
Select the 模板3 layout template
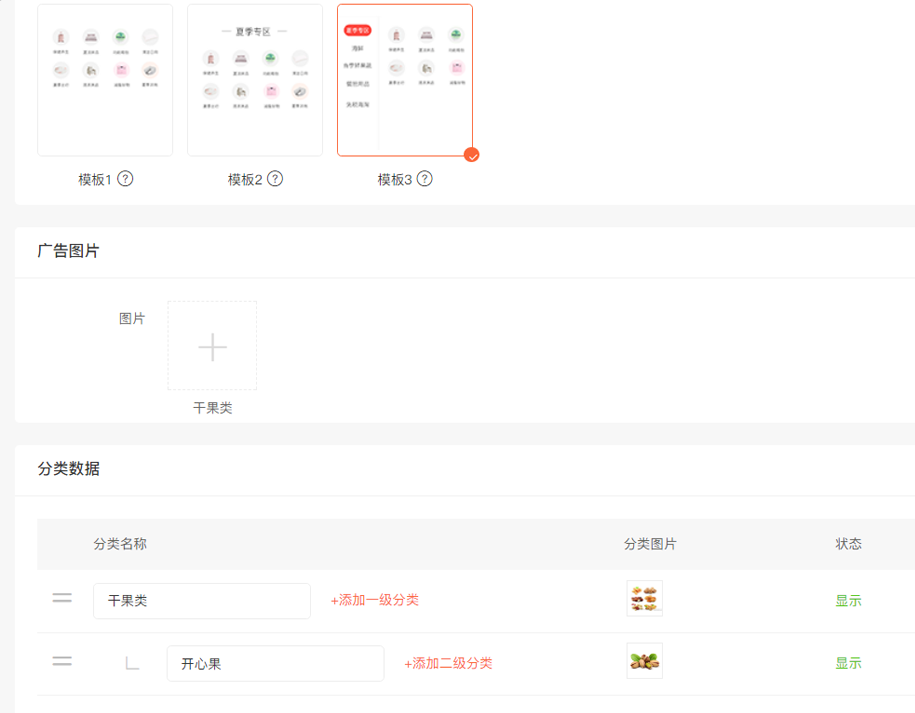405,80
